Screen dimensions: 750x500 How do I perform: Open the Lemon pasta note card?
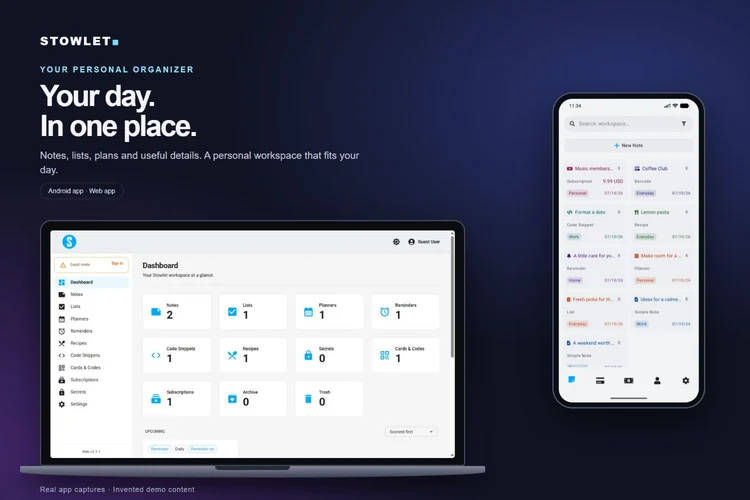(x=662, y=225)
